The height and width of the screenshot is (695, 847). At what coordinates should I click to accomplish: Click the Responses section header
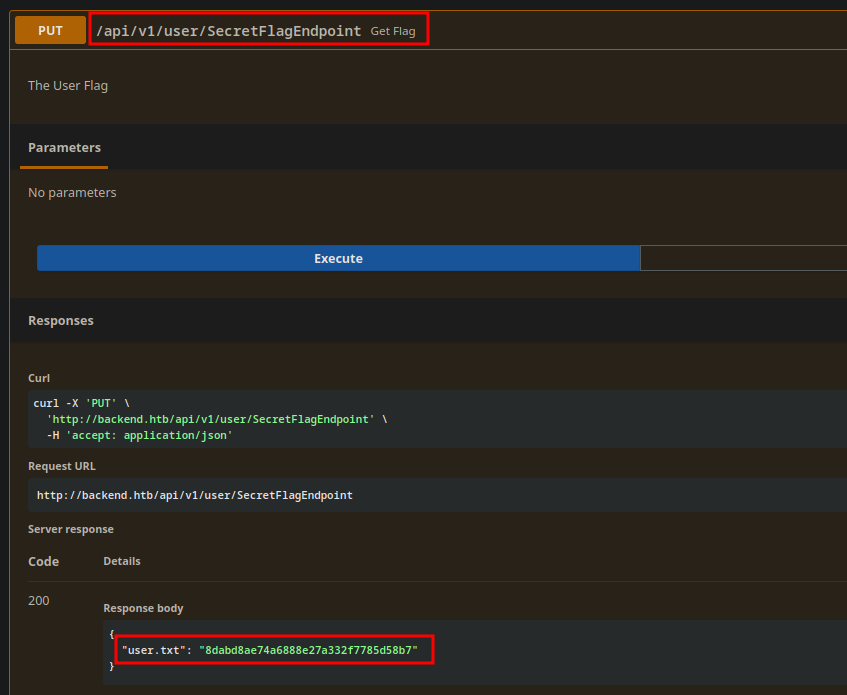tap(61, 321)
